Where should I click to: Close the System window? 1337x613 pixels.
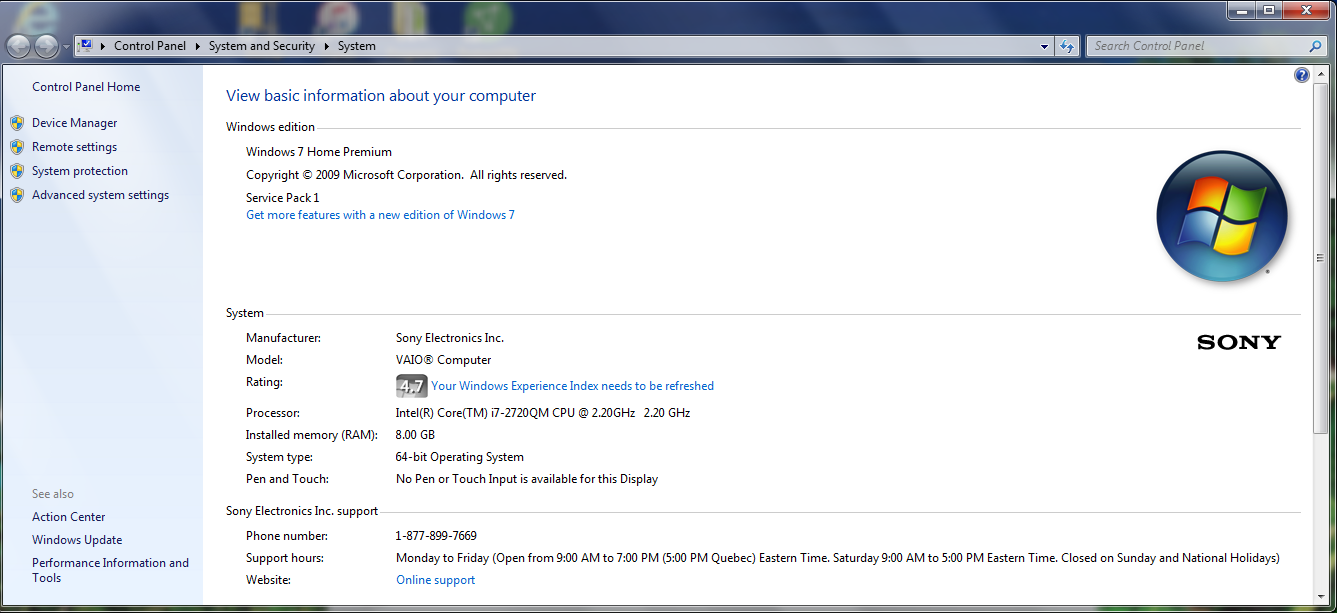1307,10
